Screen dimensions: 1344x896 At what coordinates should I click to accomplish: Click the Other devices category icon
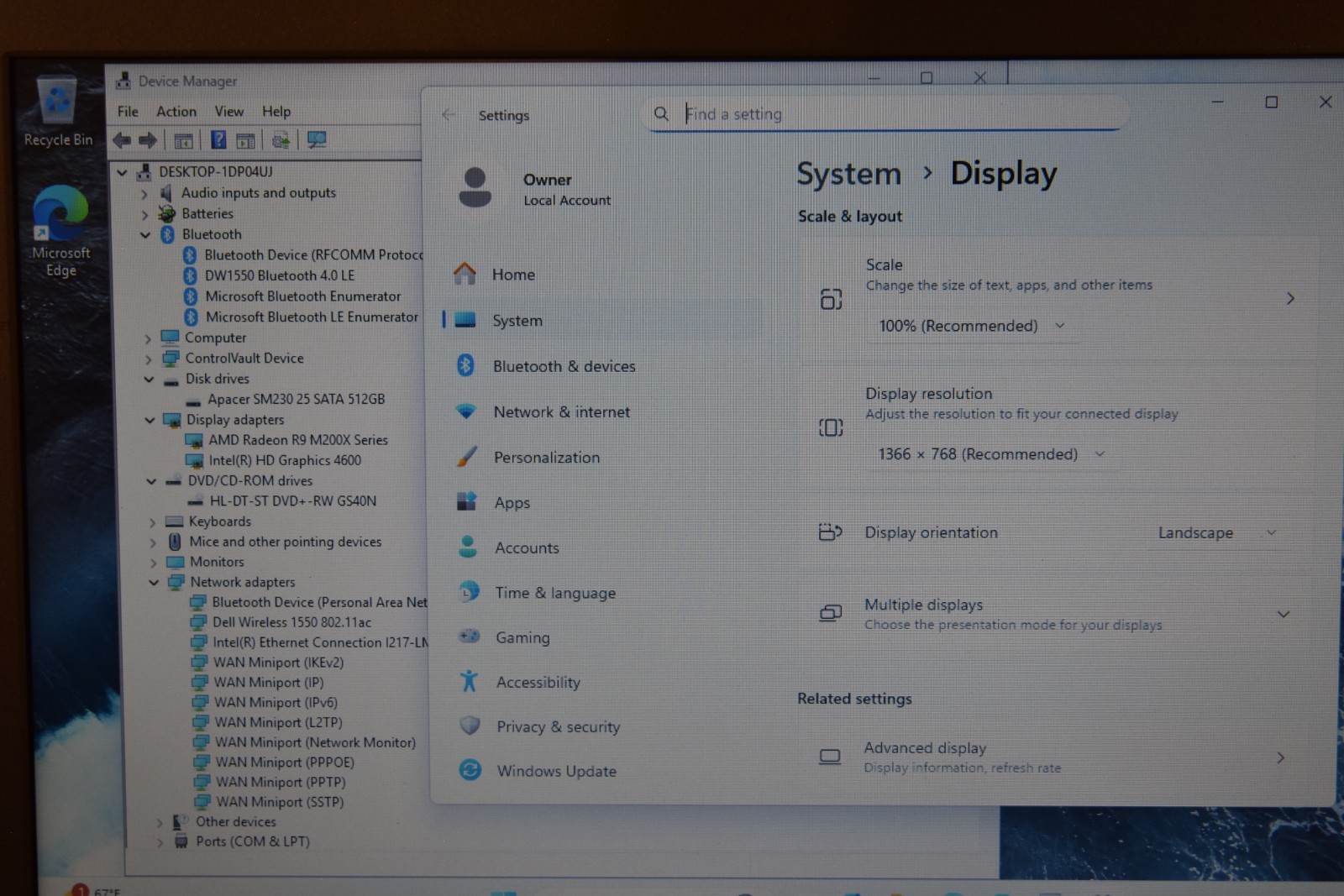click(180, 822)
